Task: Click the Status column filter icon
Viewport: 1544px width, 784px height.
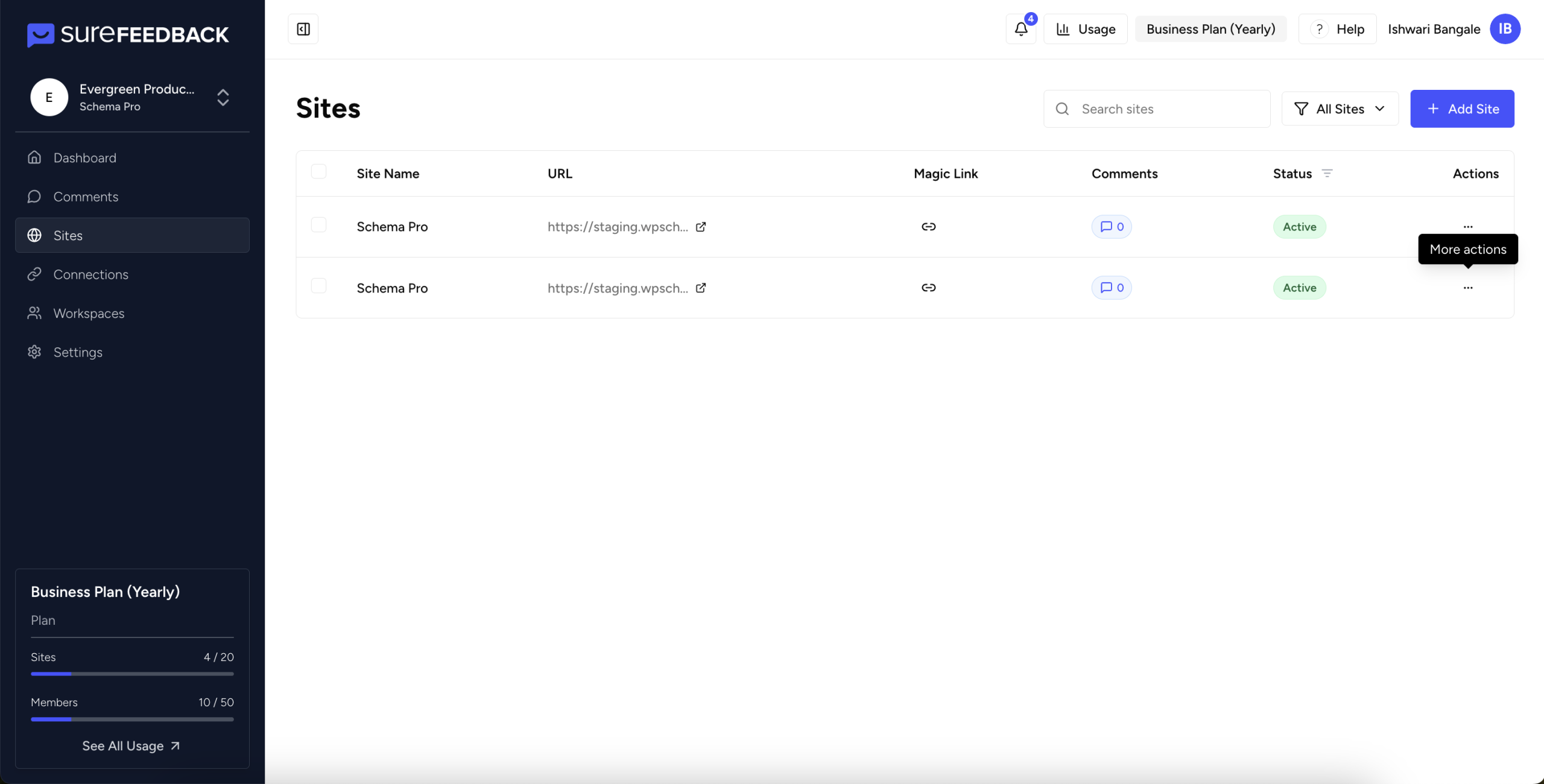Action: click(1327, 174)
